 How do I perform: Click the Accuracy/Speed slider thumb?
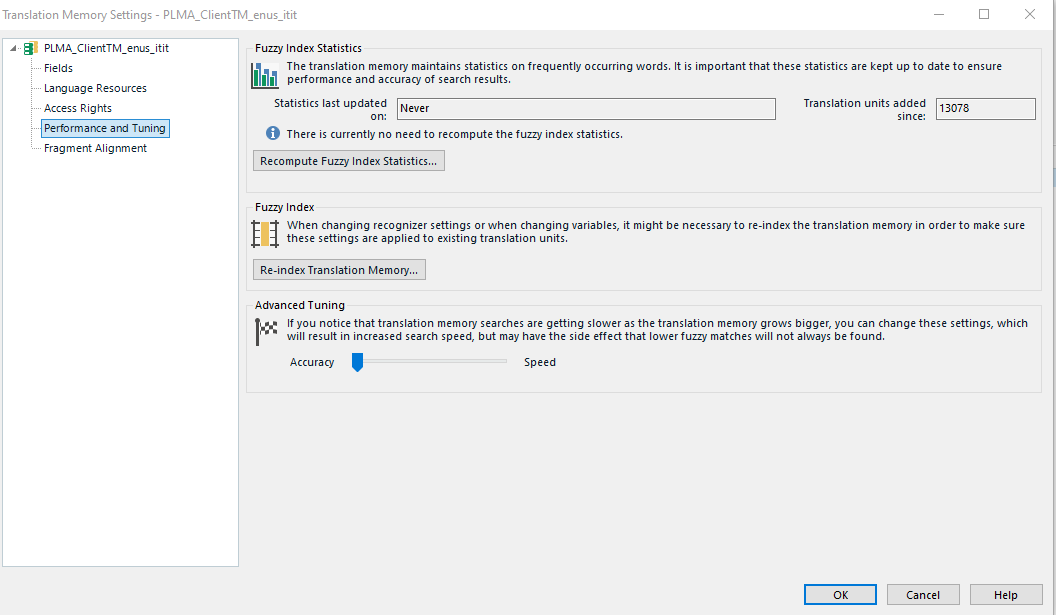(x=358, y=362)
